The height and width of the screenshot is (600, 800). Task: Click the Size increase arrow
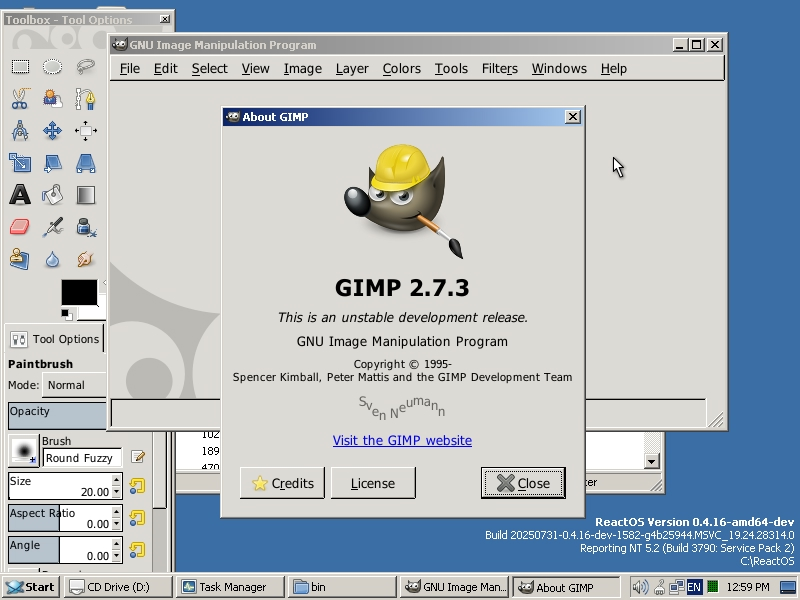116,480
